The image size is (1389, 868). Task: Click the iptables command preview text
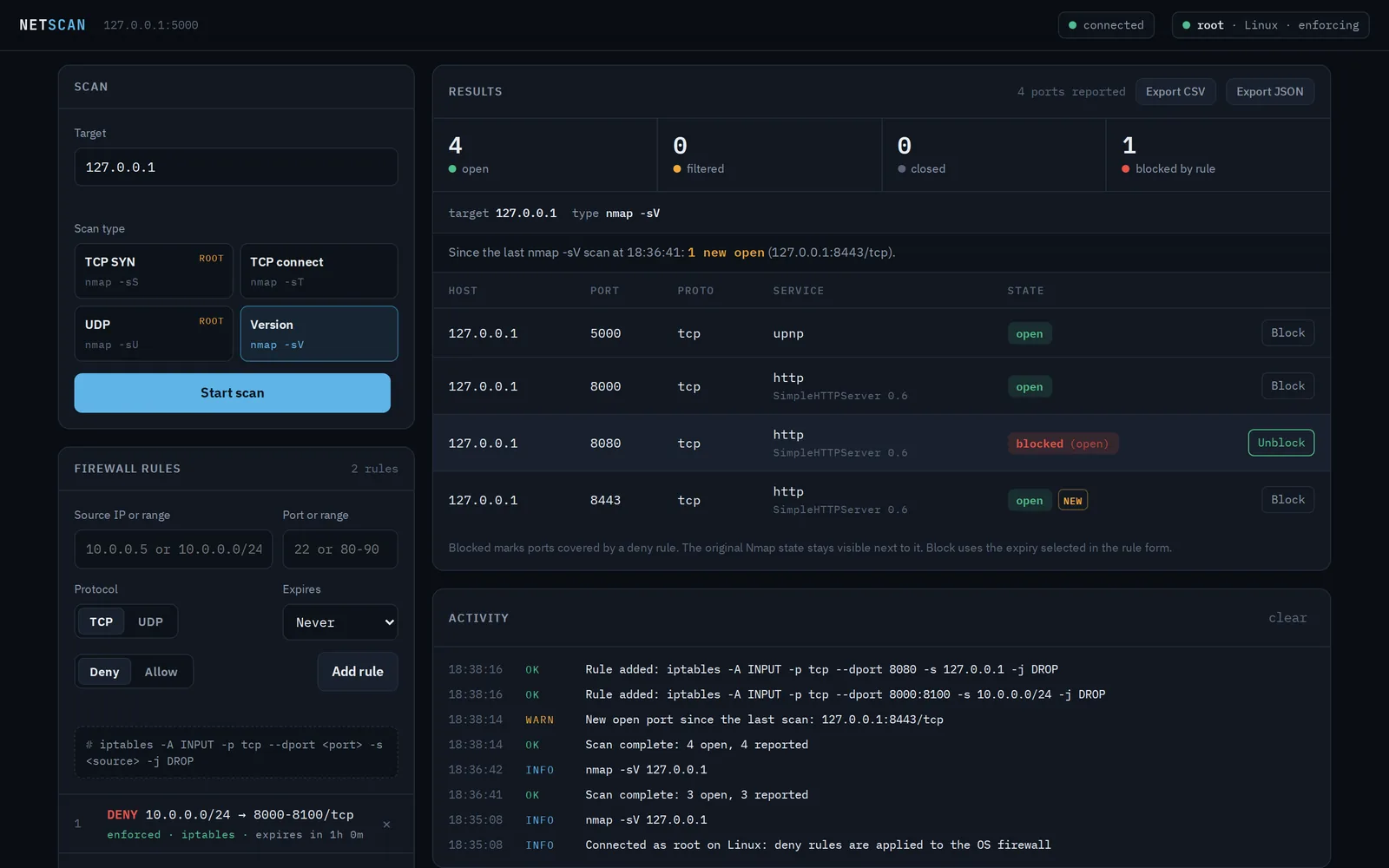tap(235, 753)
